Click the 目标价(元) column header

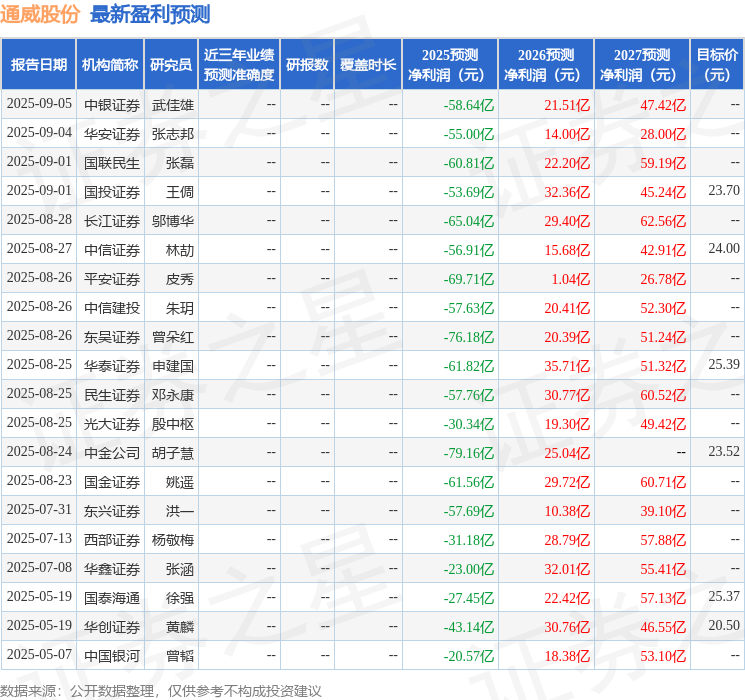pyautogui.click(x=716, y=65)
